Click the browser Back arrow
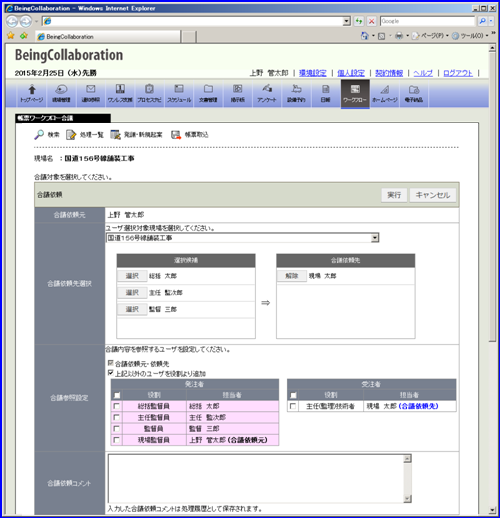Screen dimensions: 500x518 point(12,21)
